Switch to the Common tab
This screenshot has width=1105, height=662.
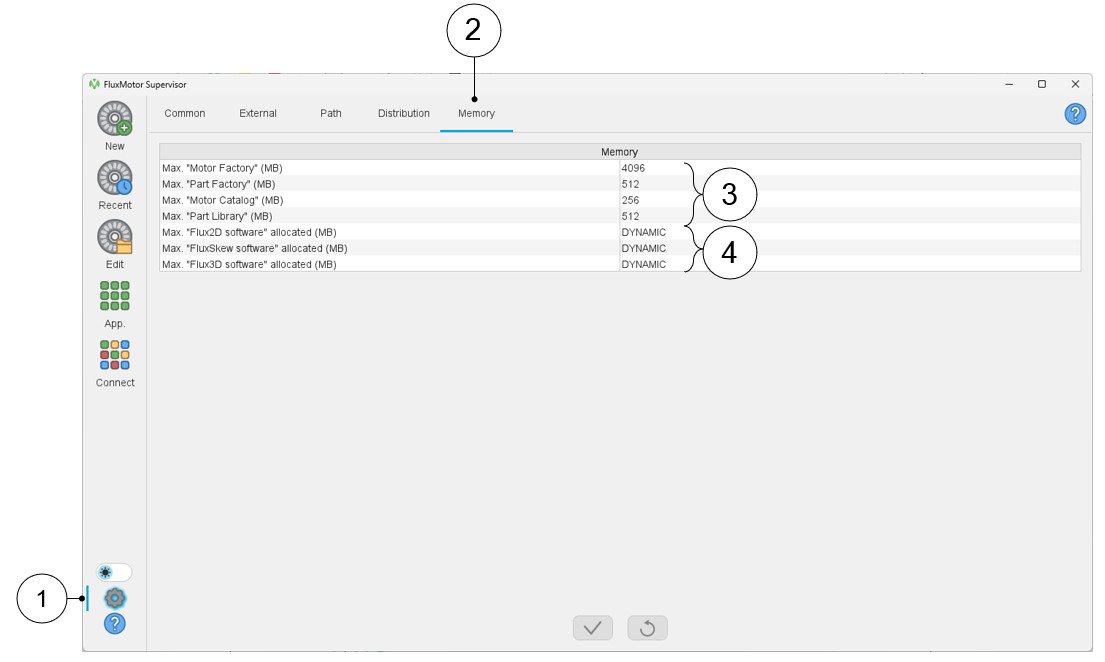185,114
